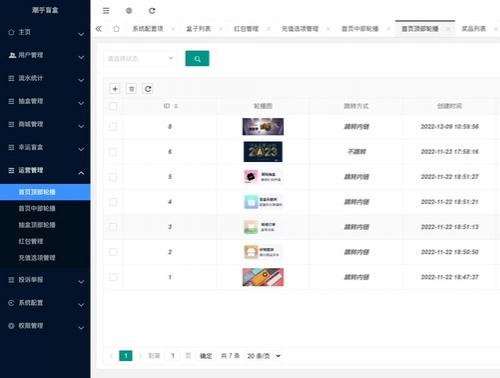
Task: Check the row with ID 4
Action: tap(113, 202)
